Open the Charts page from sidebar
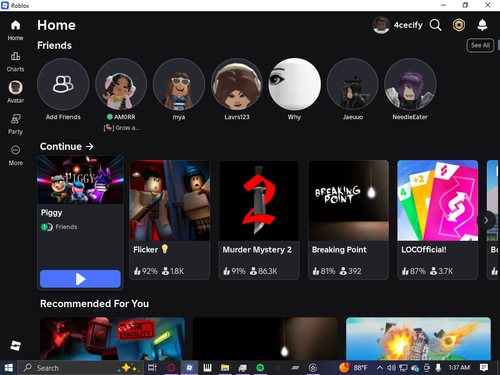The height and width of the screenshot is (375, 500). coord(15,62)
